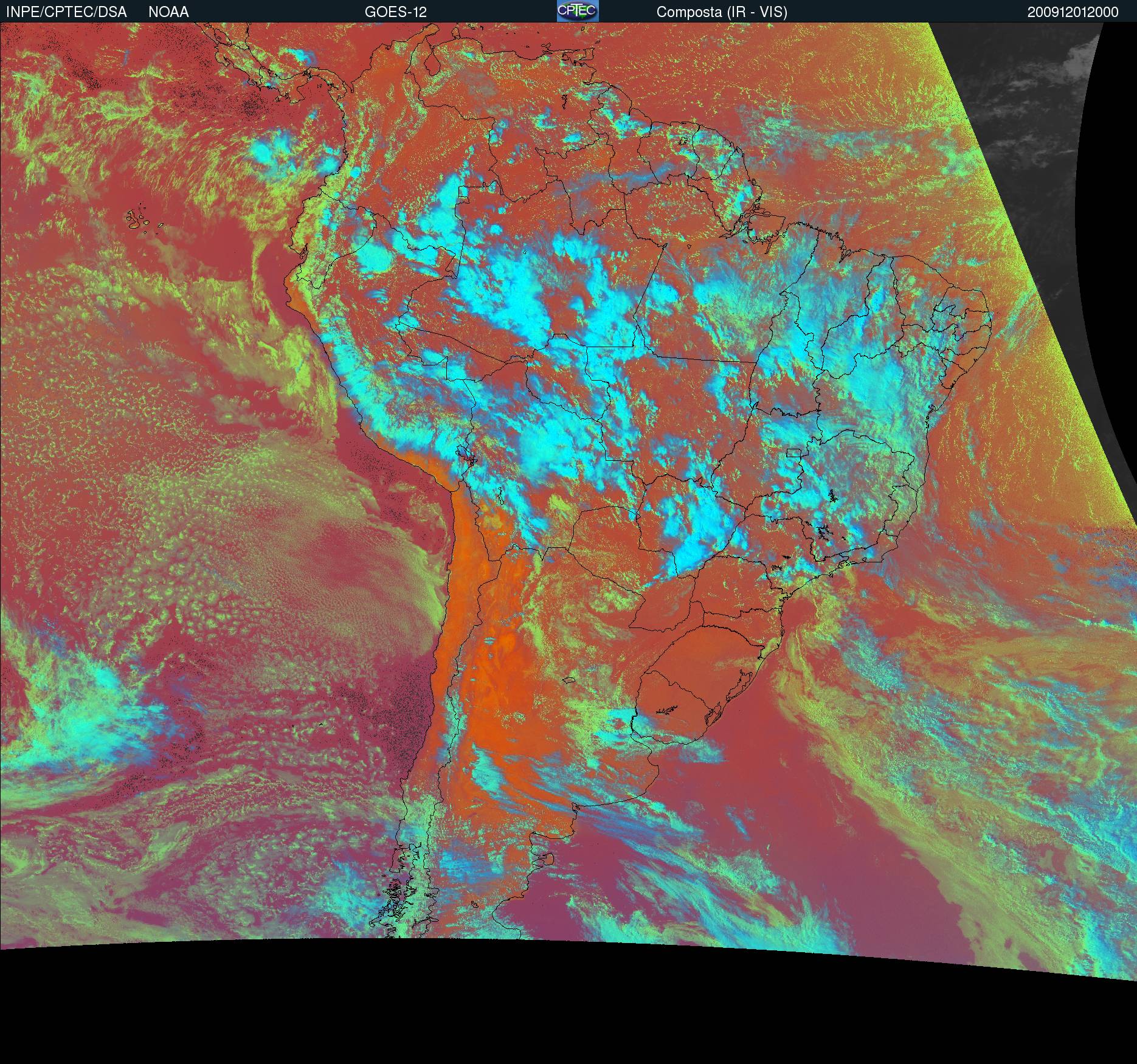Select the NOAA header label

click(x=168, y=12)
